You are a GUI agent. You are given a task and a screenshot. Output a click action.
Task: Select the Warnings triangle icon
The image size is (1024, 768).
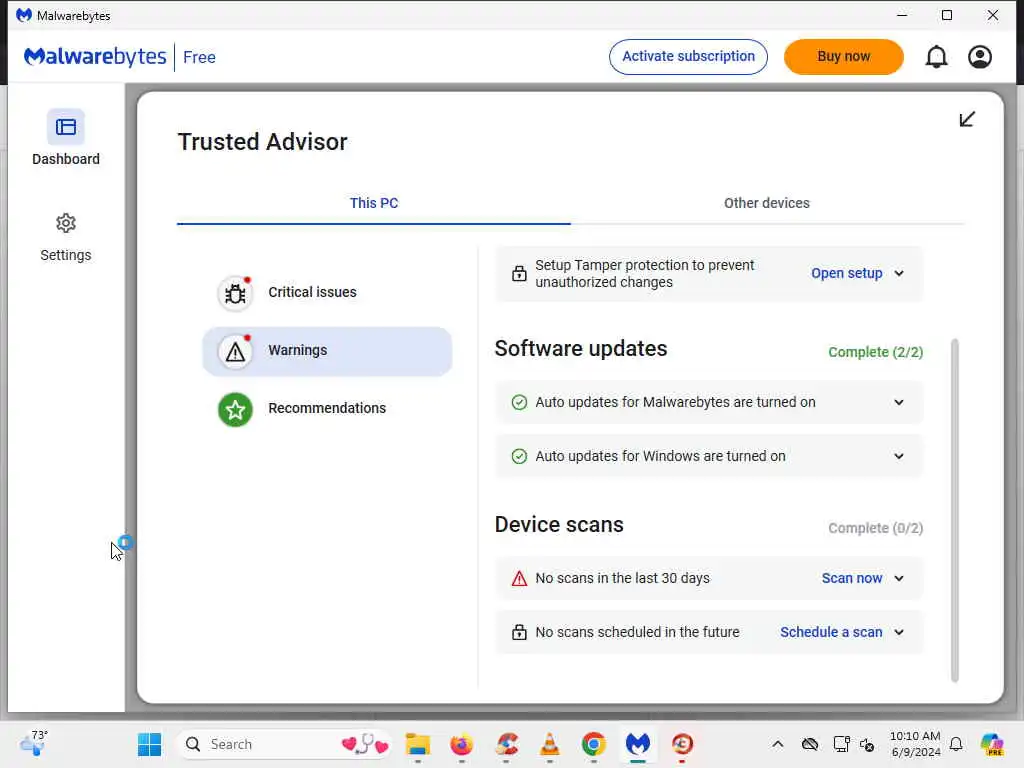click(x=235, y=352)
